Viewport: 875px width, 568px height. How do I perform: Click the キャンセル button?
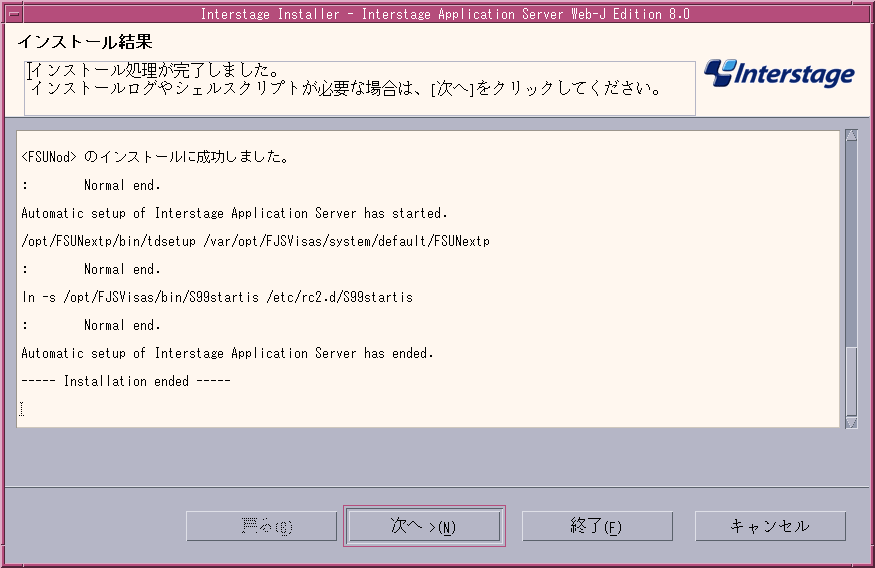(770, 526)
